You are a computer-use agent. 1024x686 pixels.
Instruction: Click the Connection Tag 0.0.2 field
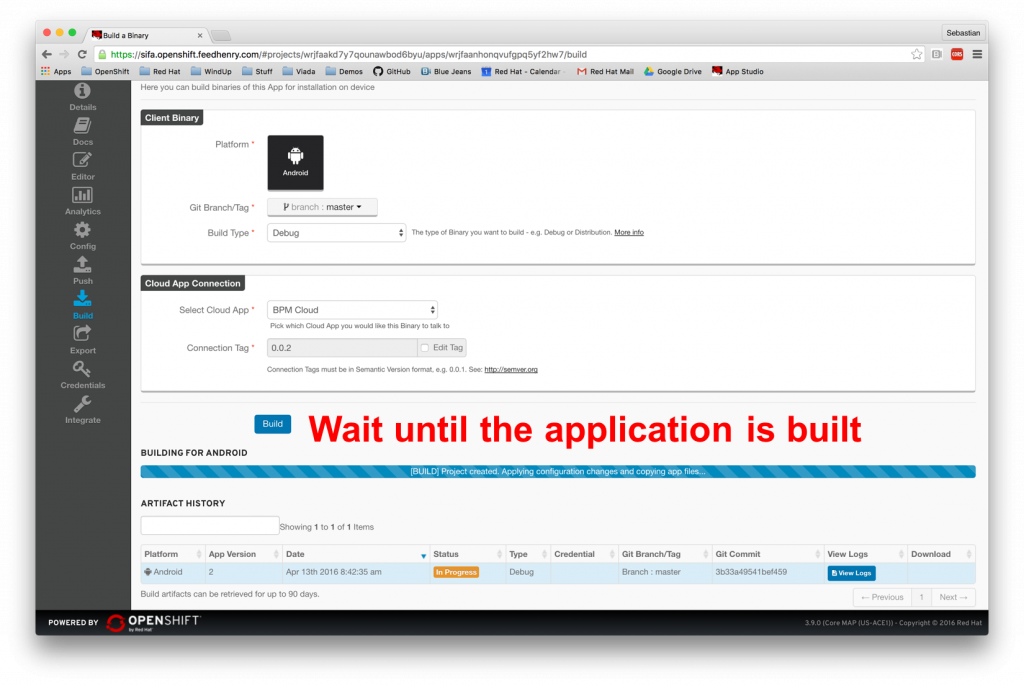(x=342, y=348)
